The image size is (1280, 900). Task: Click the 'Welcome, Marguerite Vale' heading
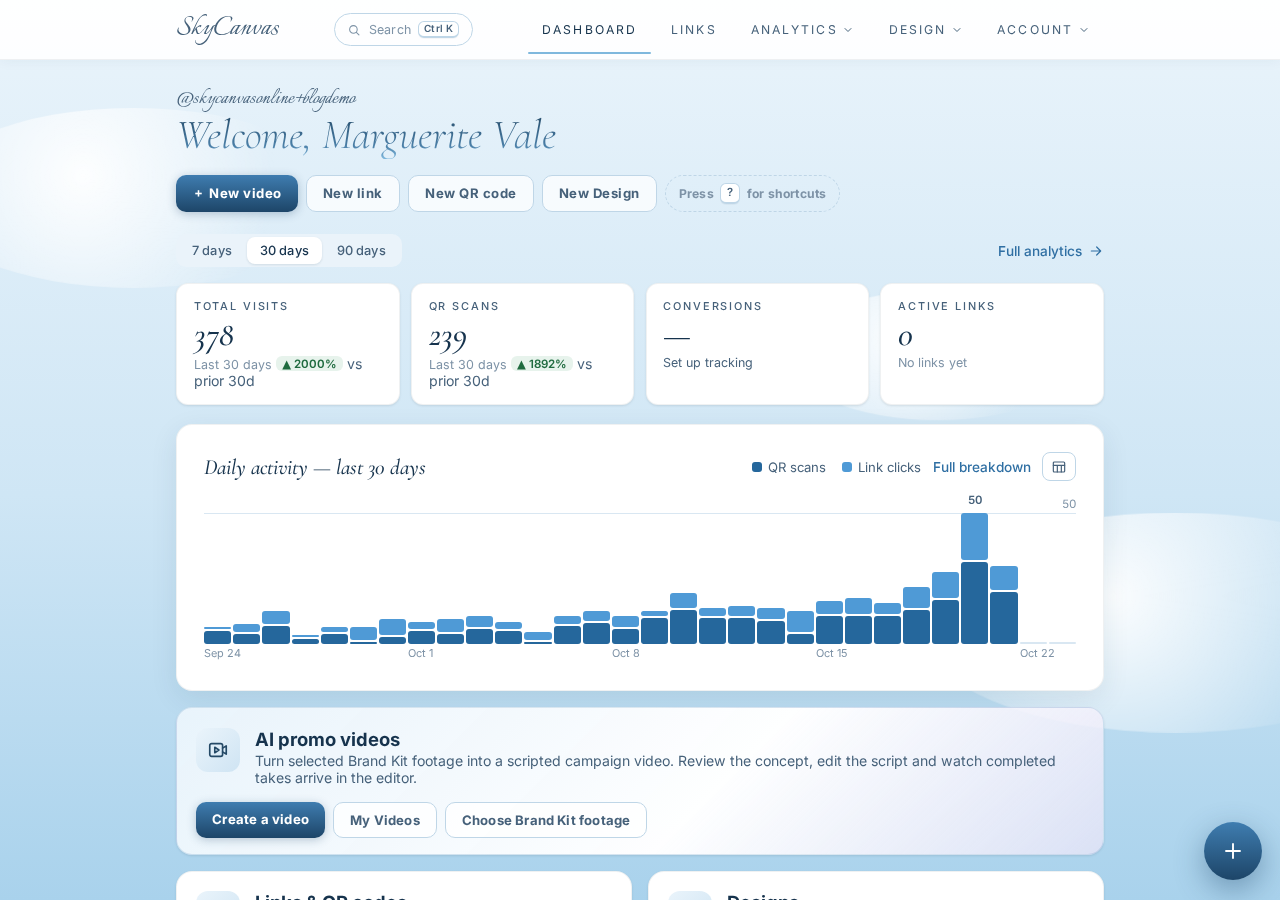pyautogui.click(x=366, y=135)
